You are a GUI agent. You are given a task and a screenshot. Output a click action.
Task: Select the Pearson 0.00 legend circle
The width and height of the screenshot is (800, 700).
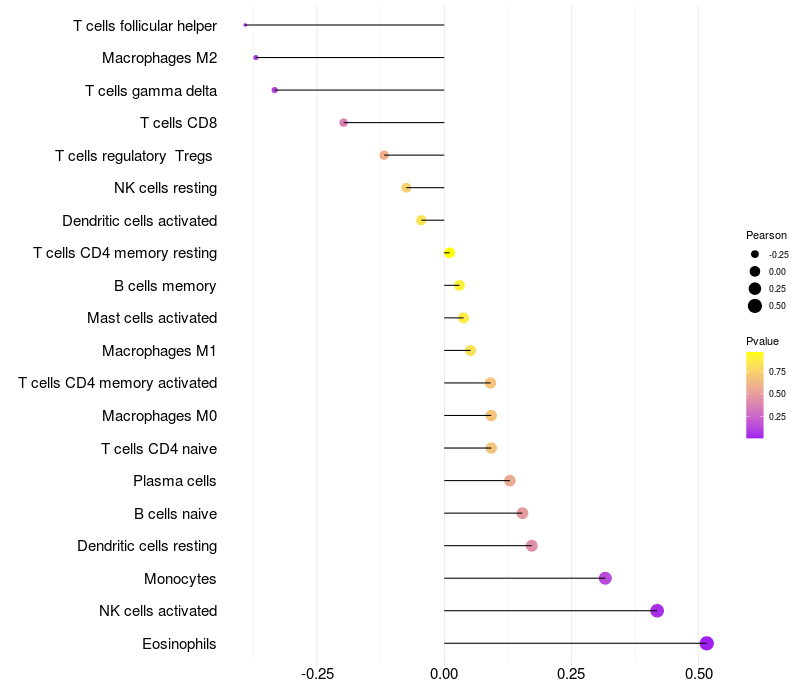755,271
